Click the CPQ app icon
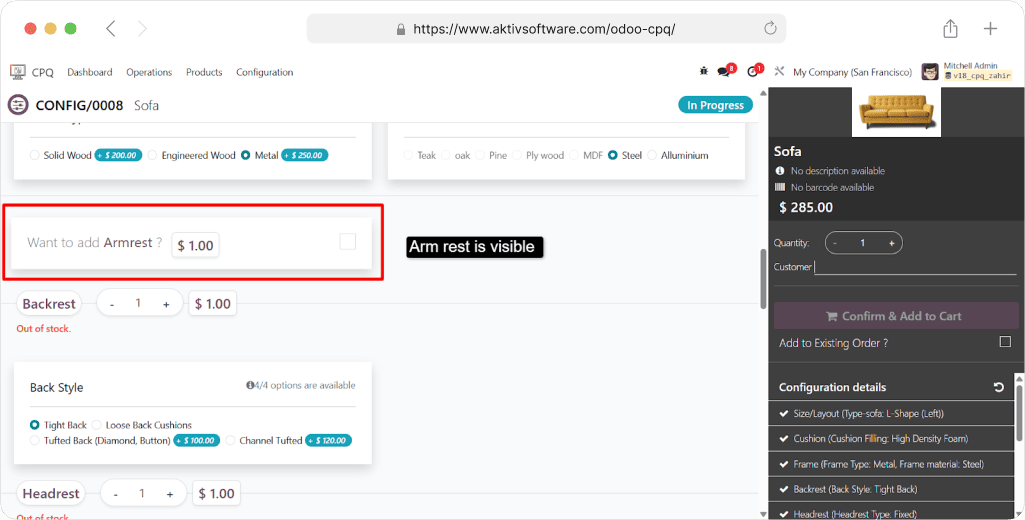The width and height of the screenshot is (1025, 520). coord(18,72)
